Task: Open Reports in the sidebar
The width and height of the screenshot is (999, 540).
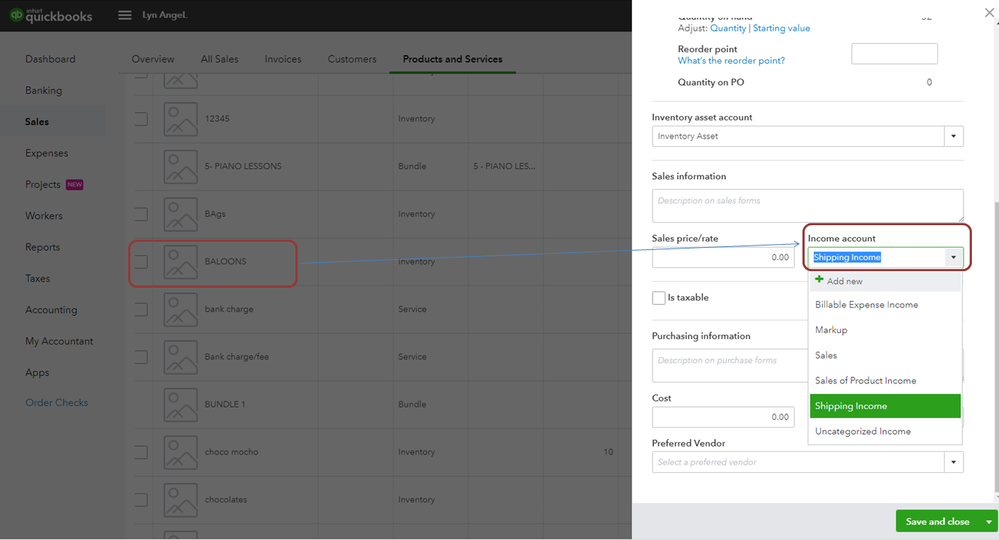Action: (x=43, y=247)
